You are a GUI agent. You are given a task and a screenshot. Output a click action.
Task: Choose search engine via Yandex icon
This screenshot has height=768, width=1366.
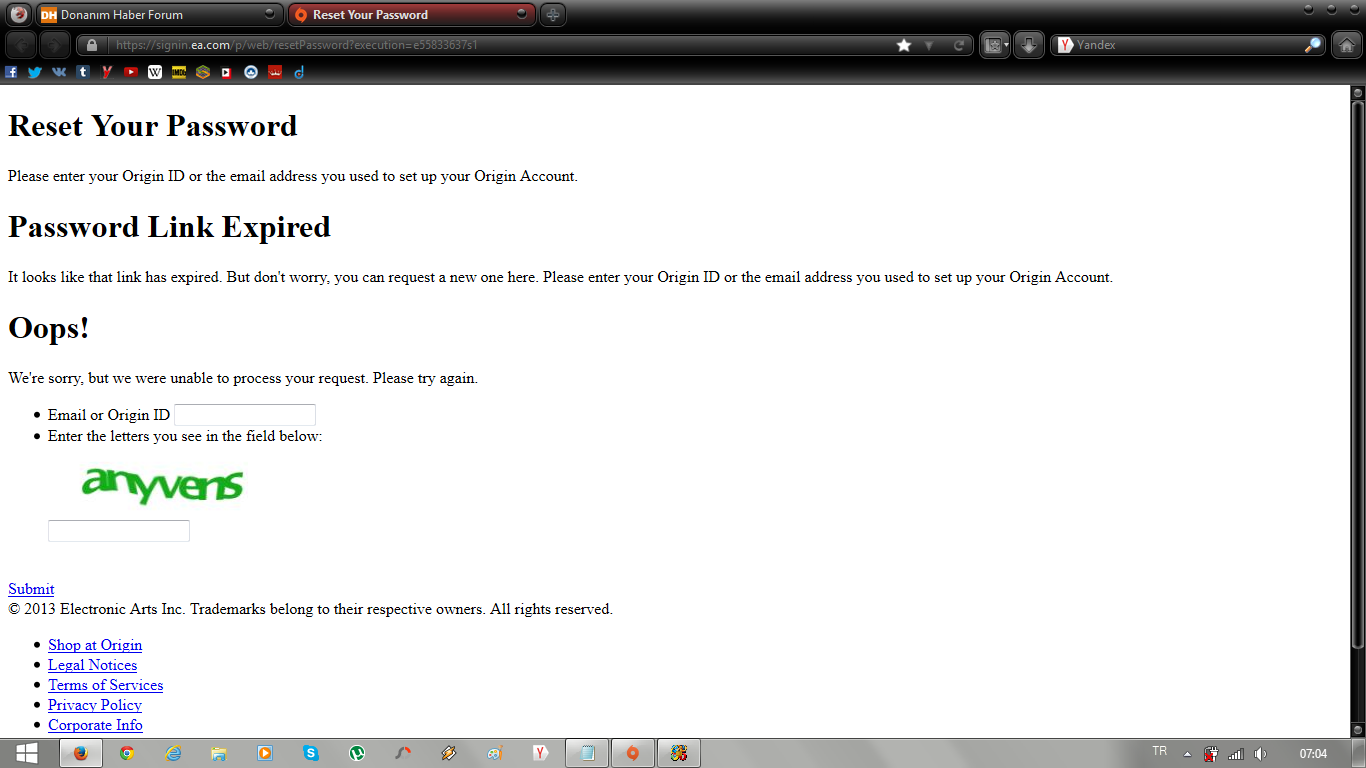point(1066,45)
